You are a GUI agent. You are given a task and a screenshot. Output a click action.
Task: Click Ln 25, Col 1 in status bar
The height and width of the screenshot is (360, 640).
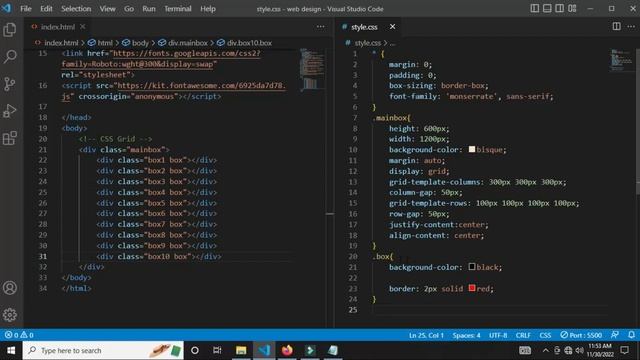point(426,335)
